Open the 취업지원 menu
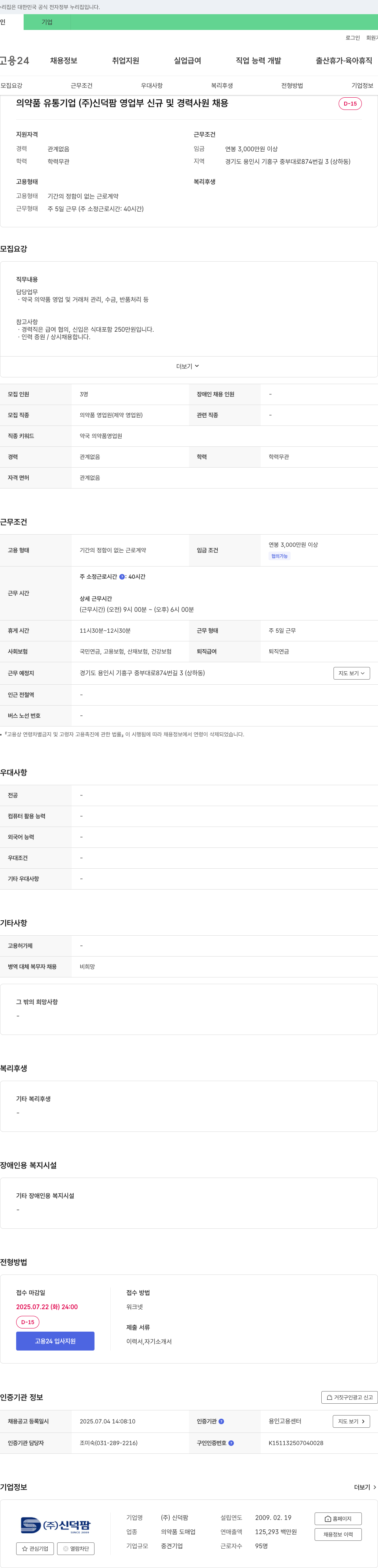The width and height of the screenshot is (378, 1568). 125,60
